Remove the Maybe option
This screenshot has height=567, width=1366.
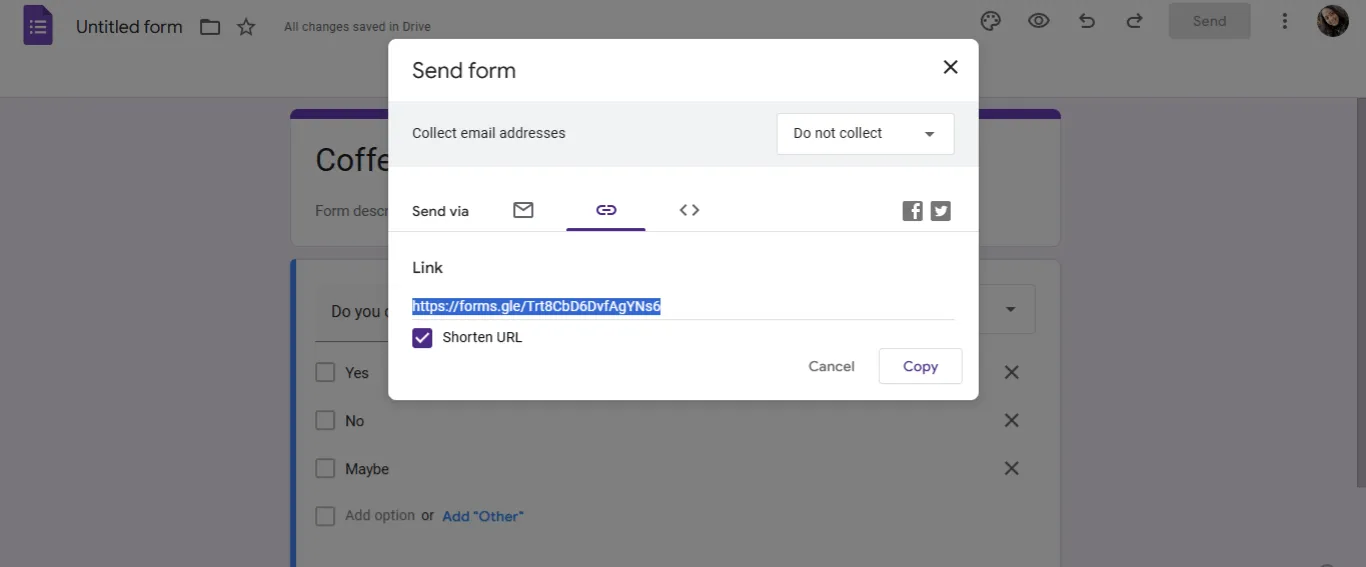[1011, 468]
